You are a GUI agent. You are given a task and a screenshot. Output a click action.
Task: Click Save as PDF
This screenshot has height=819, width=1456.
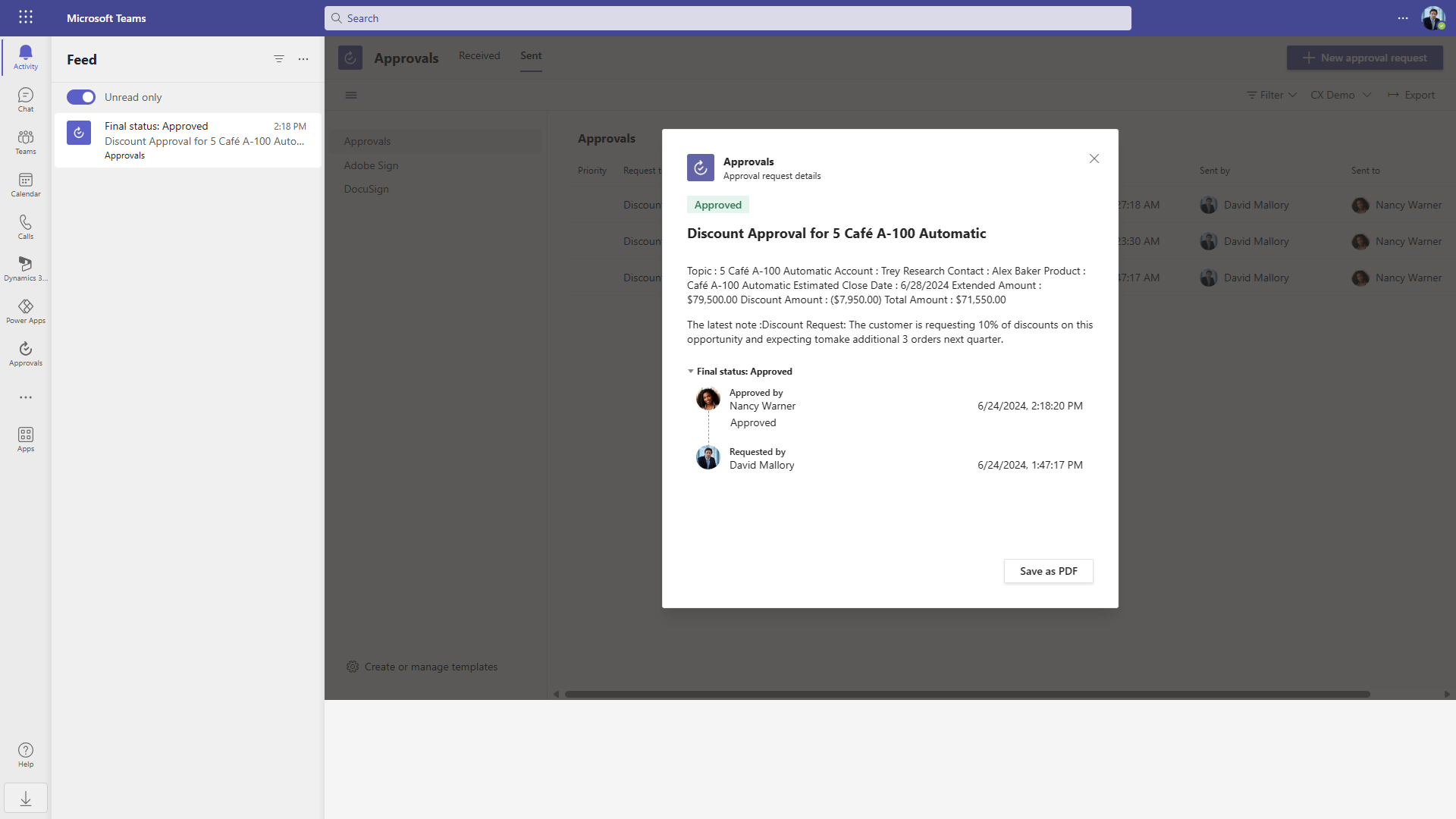tap(1048, 571)
